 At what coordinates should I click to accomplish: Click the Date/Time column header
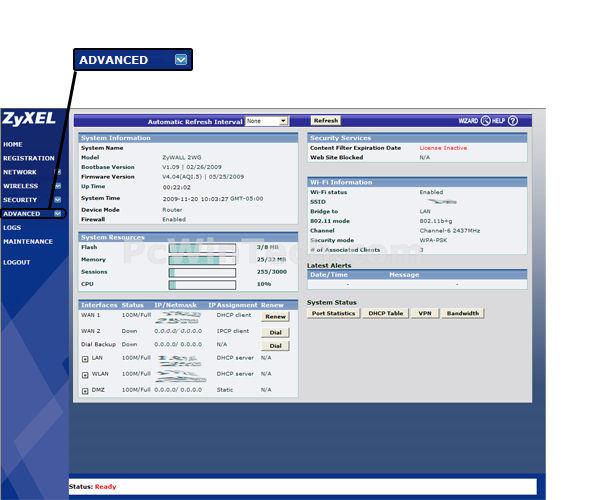[x=329, y=275]
